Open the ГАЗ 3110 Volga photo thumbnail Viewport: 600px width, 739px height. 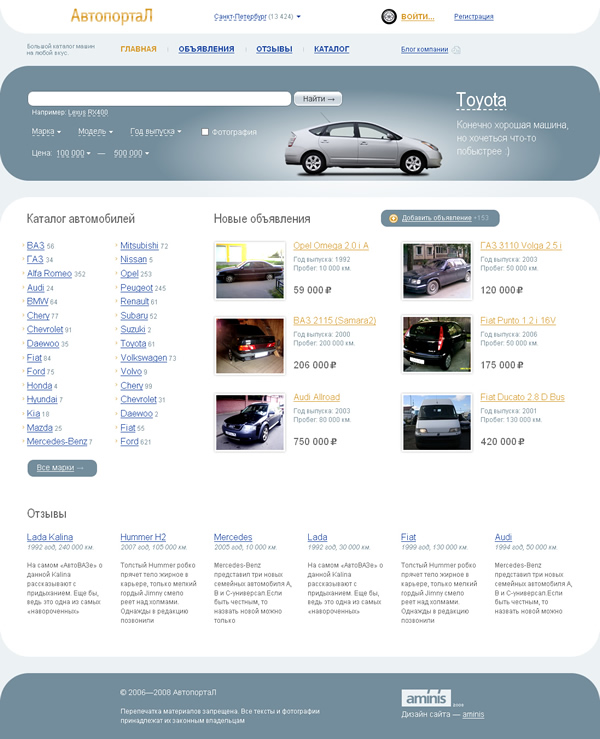click(437, 271)
